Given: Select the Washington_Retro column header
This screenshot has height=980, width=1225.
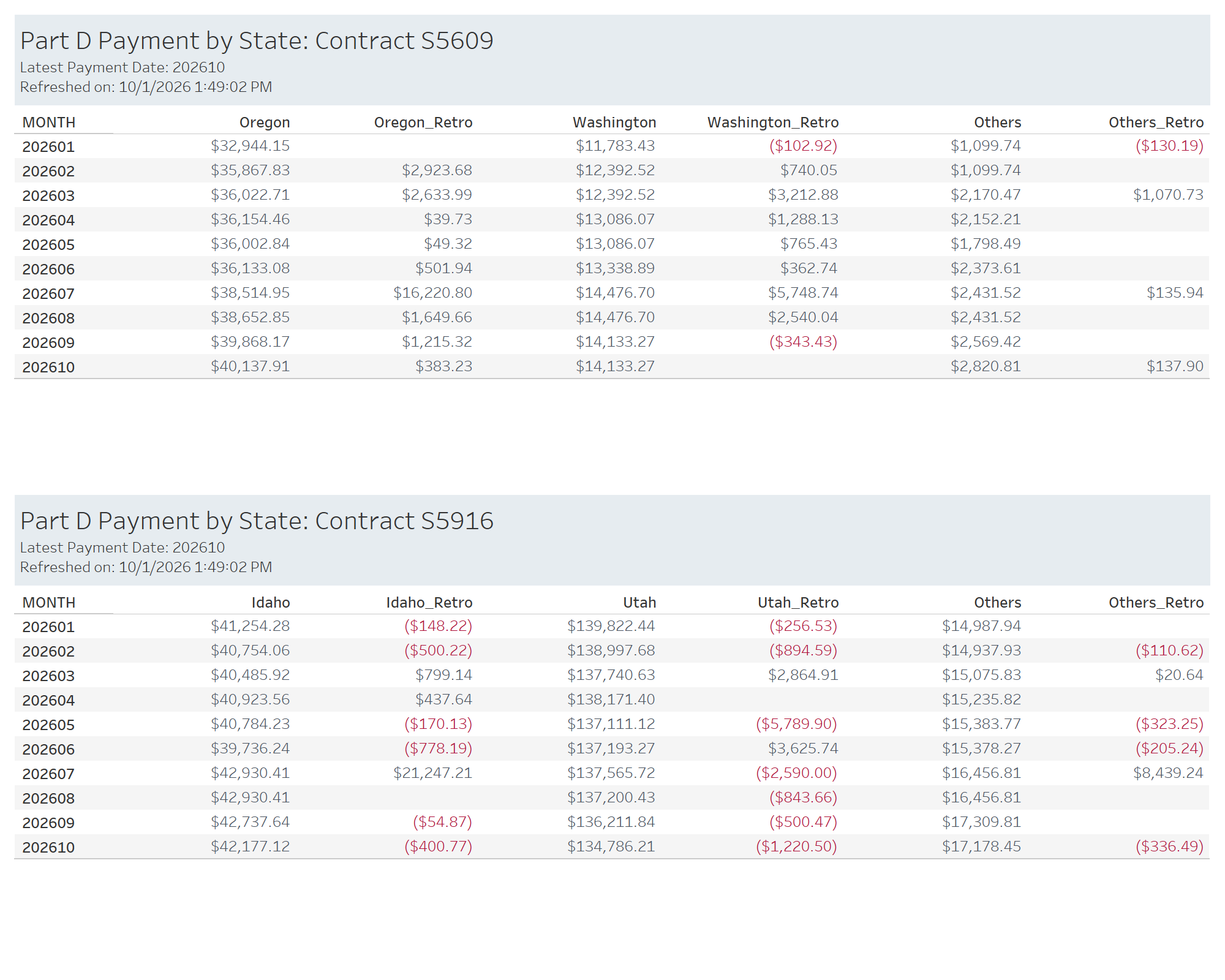Looking at the screenshot, I should point(773,123).
